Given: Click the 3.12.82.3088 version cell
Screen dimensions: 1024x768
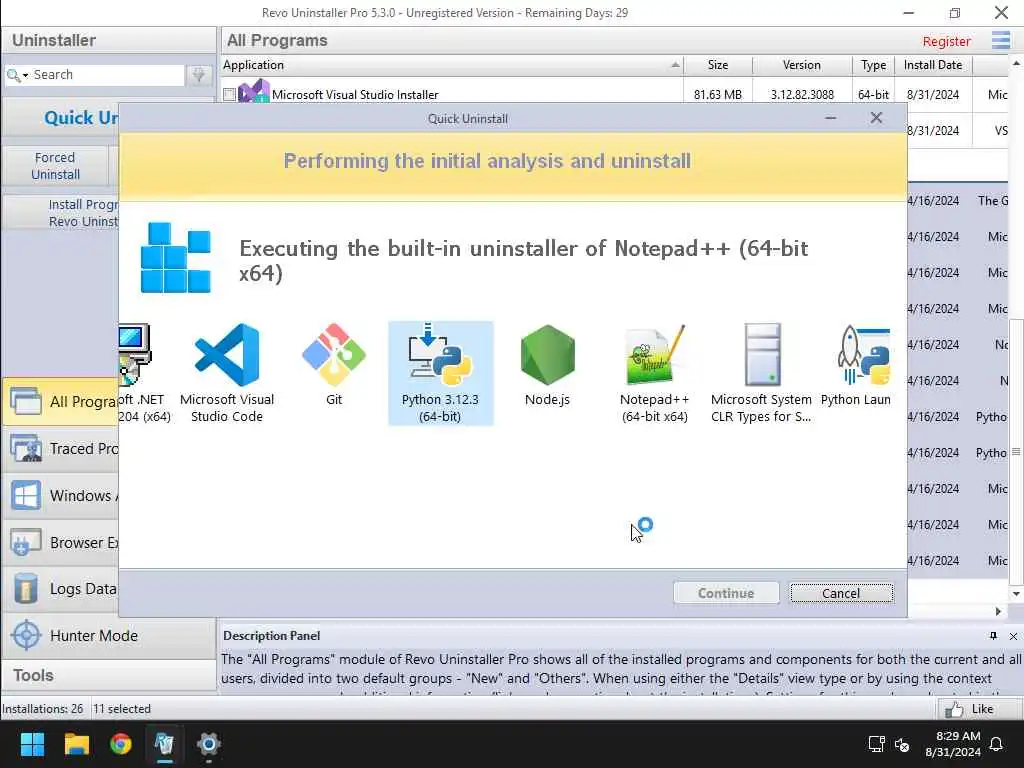Looking at the screenshot, I should [x=802, y=95].
